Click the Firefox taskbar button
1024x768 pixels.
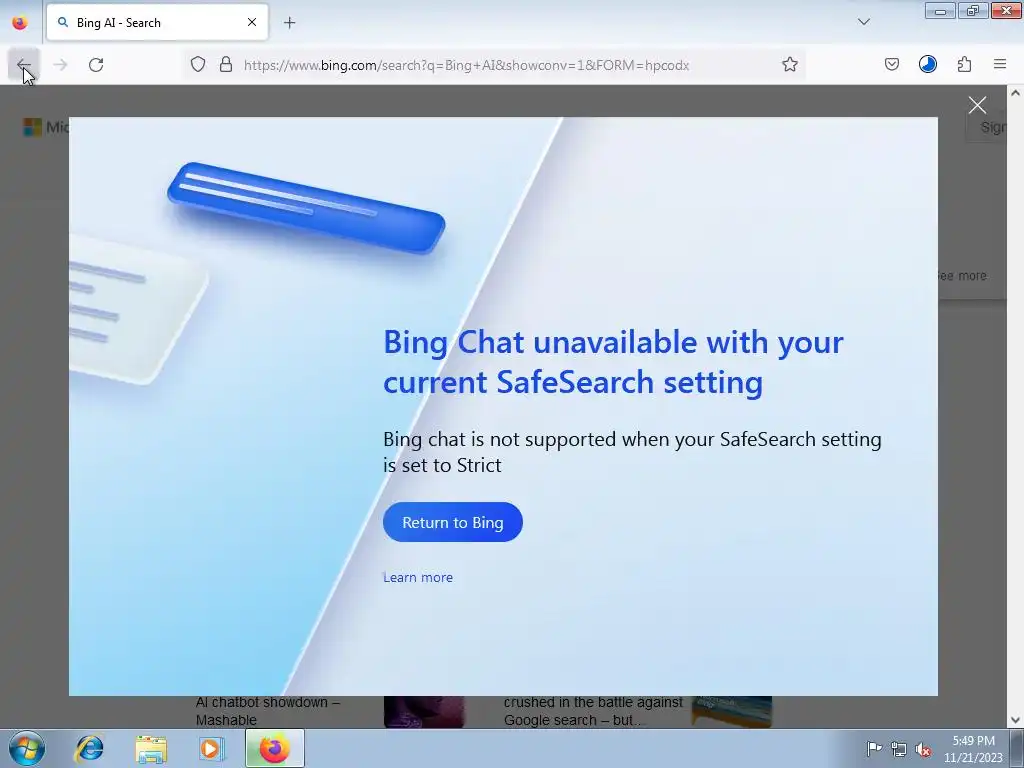point(274,748)
